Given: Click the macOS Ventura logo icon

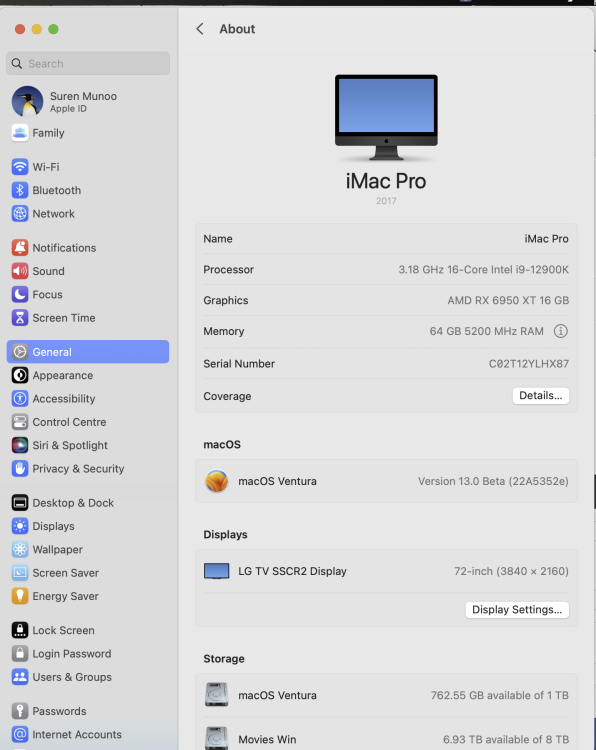Looking at the screenshot, I should pos(217,481).
